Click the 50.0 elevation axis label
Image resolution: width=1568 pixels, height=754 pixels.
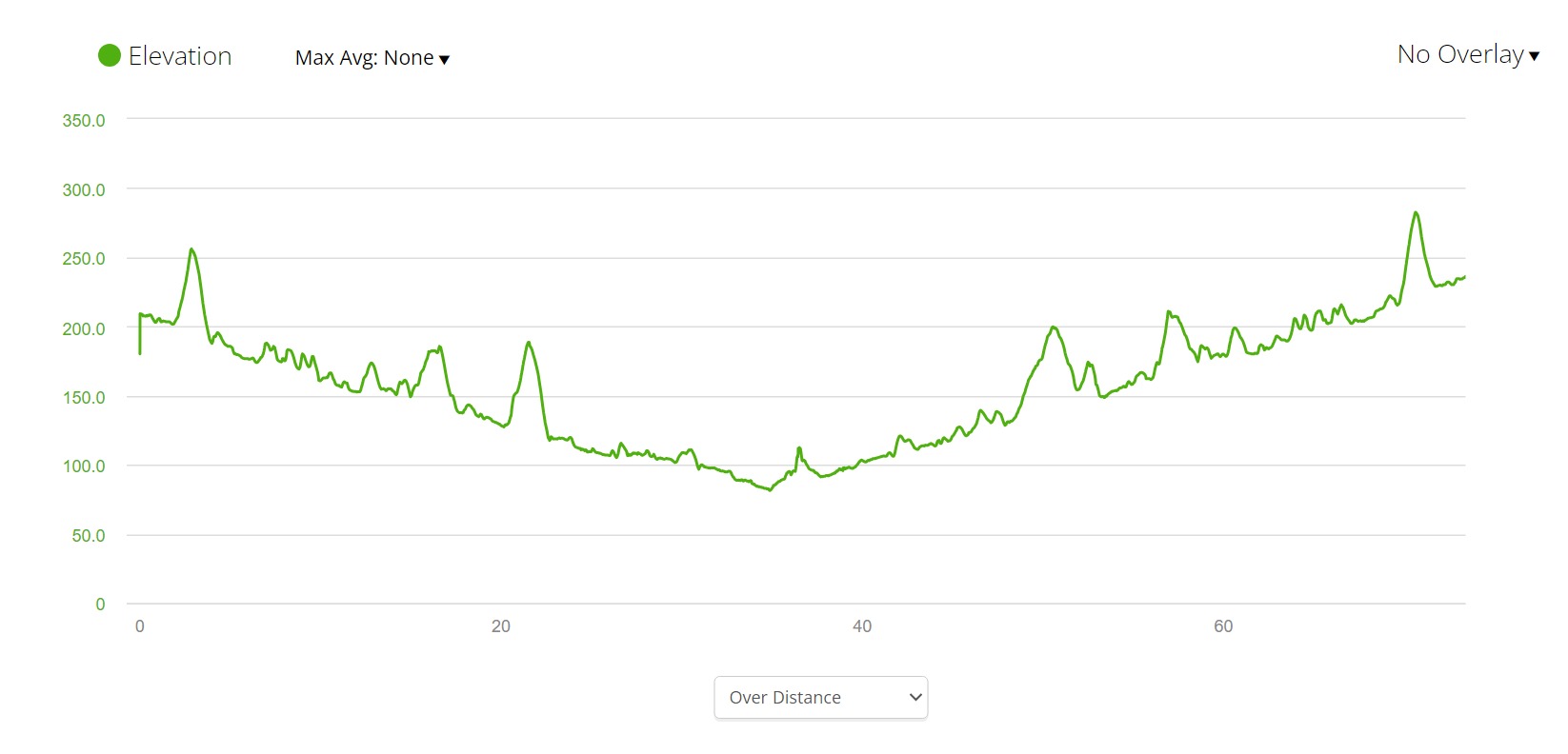coord(88,536)
